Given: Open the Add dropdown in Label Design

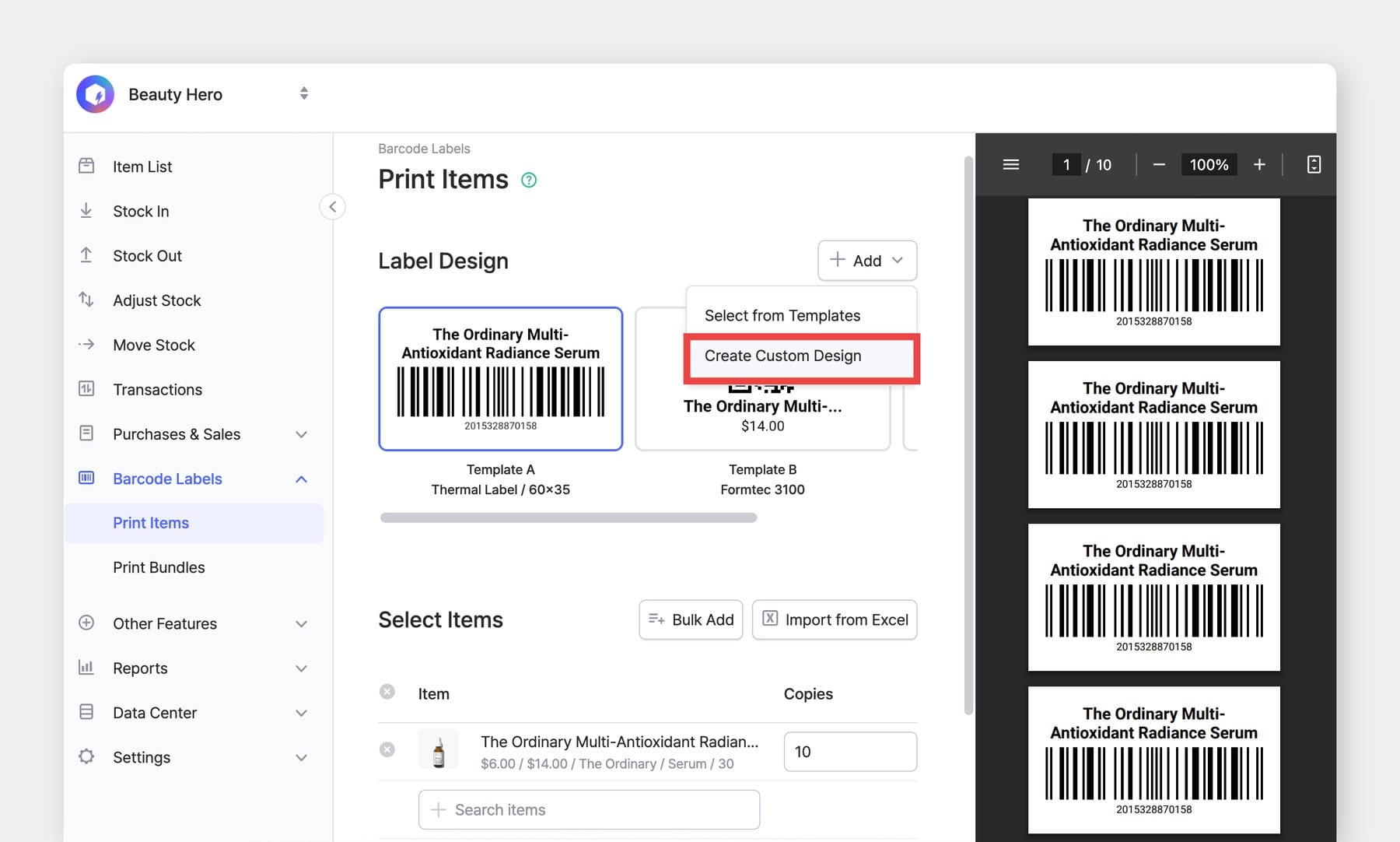Looking at the screenshot, I should pos(866,261).
